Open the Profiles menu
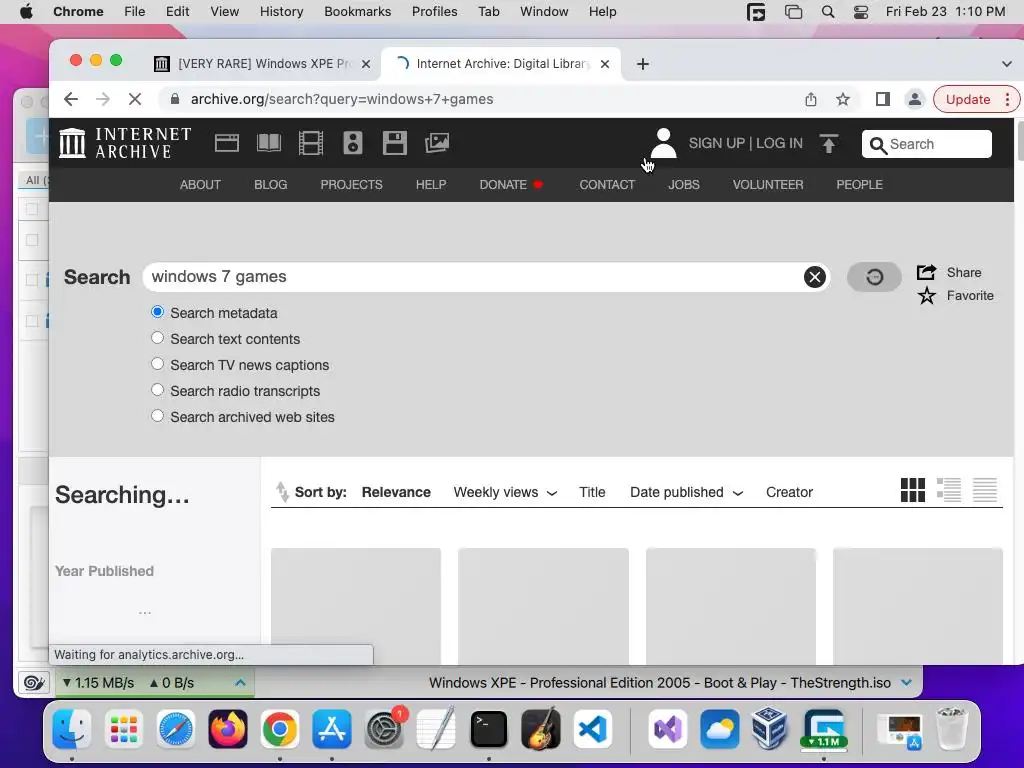The height and width of the screenshot is (768, 1024). (x=434, y=12)
